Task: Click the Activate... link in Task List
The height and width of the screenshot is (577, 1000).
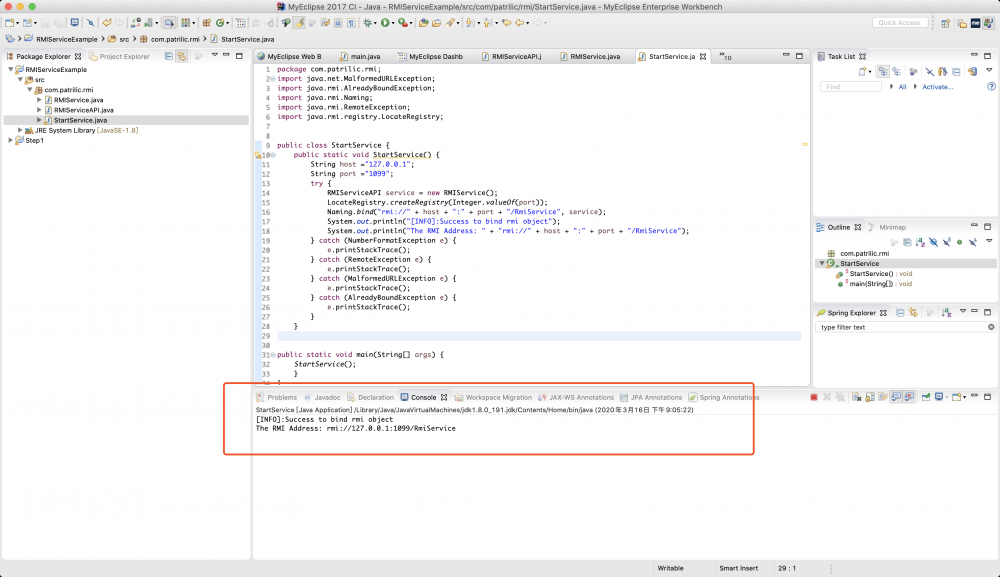Action: [937, 87]
